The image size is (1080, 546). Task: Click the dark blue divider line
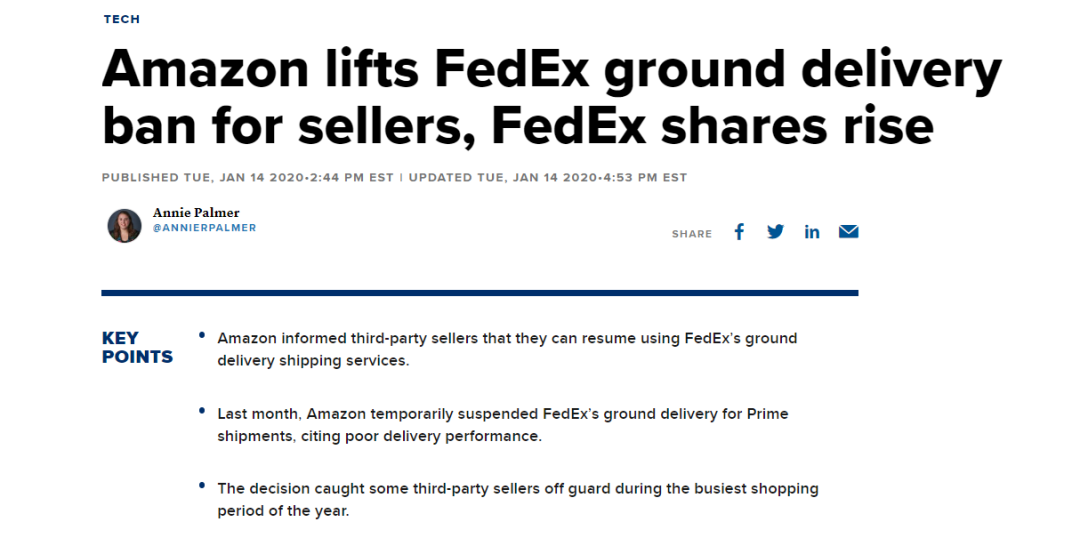pyautogui.click(x=480, y=293)
